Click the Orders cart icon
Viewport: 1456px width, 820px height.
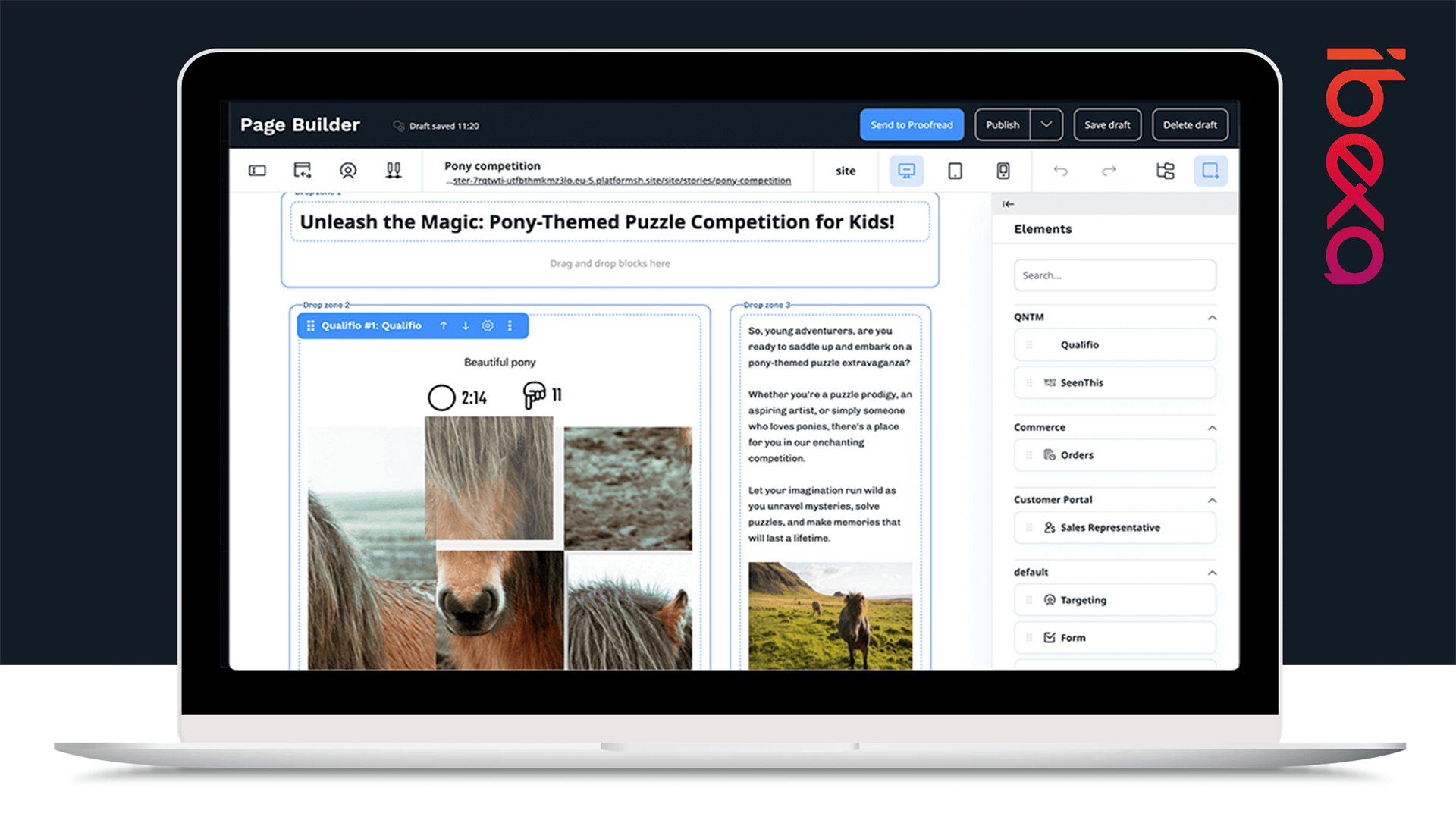(x=1050, y=455)
